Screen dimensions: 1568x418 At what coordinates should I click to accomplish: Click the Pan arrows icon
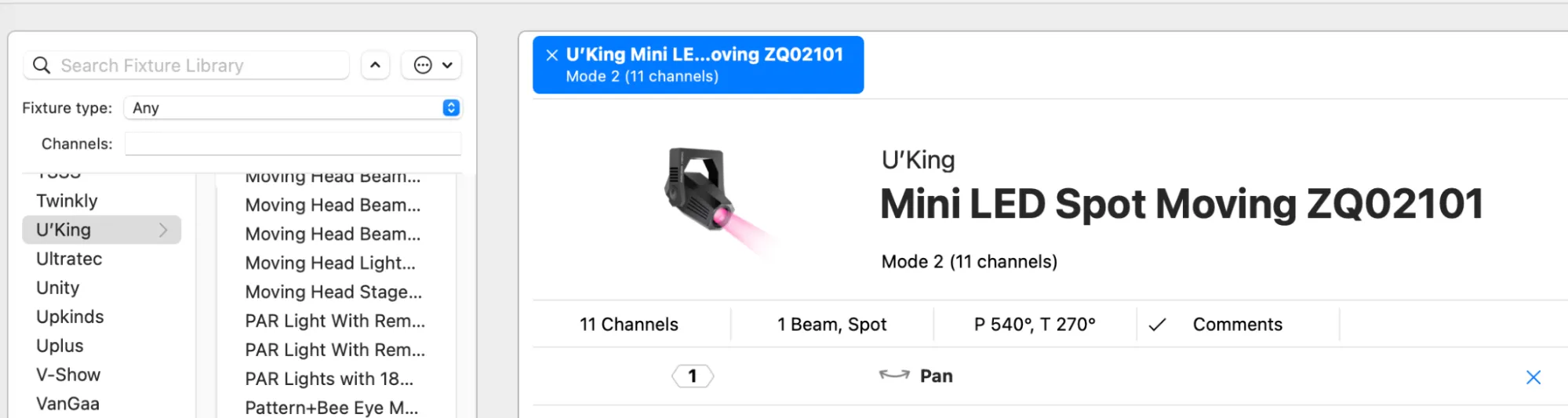[x=894, y=376]
